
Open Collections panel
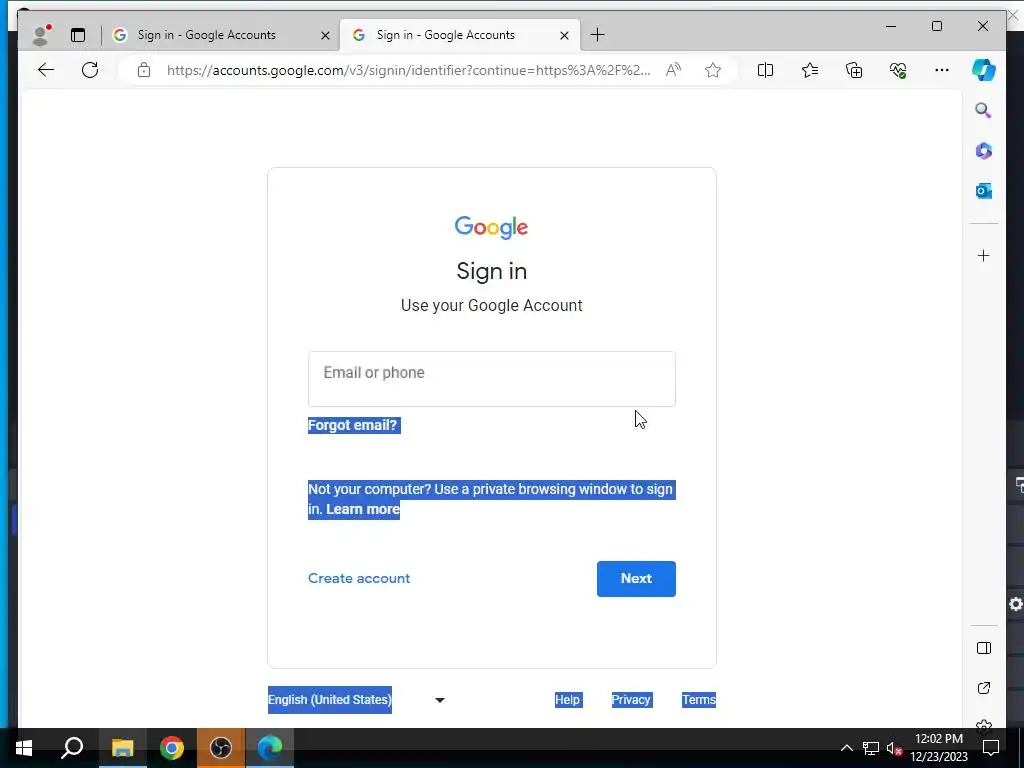coord(854,70)
